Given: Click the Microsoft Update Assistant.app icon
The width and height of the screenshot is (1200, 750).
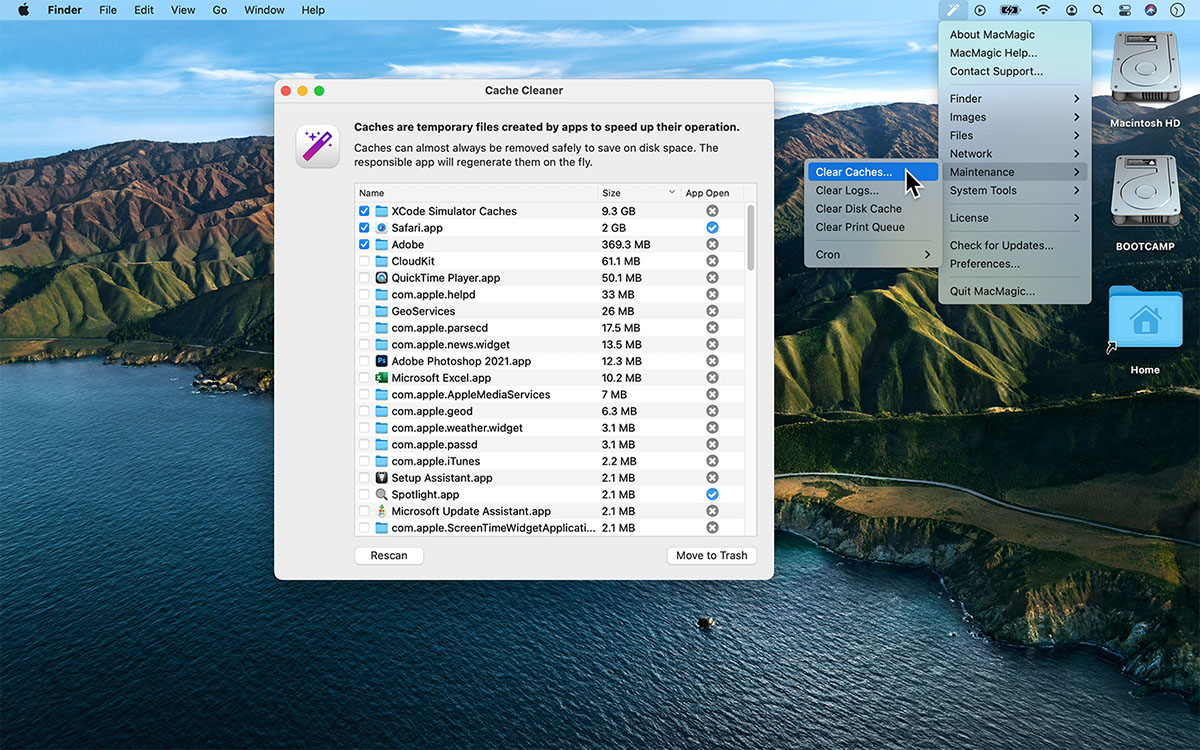Looking at the screenshot, I should pyautogui.click(x=381, y=511).
